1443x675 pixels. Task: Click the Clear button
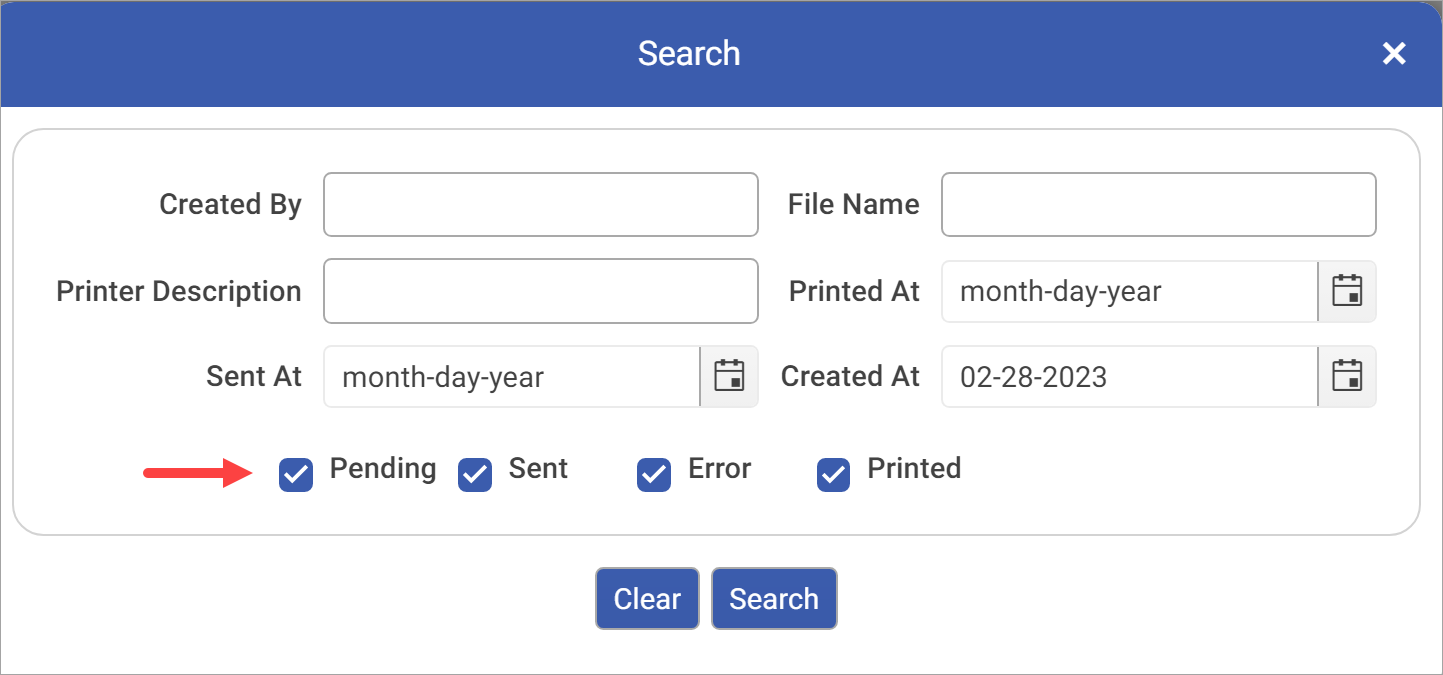[x=647, y=599]
